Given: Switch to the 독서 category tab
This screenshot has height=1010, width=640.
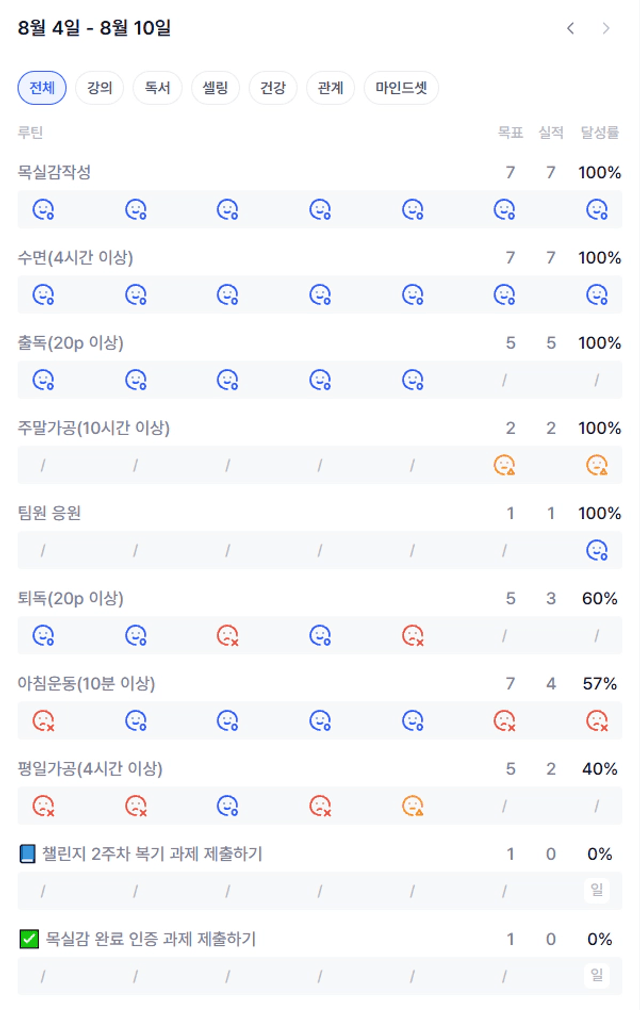Looking at the screenshot, I should [158, 88].
